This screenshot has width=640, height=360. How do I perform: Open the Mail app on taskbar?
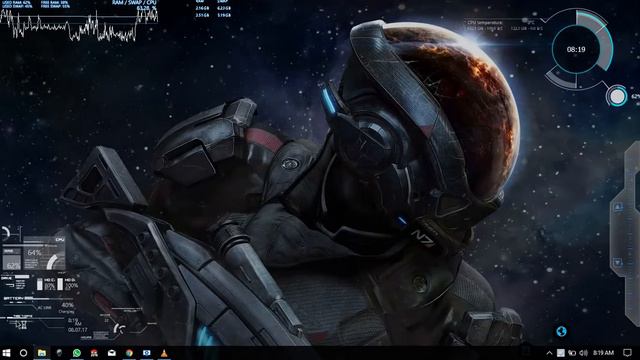112,353
